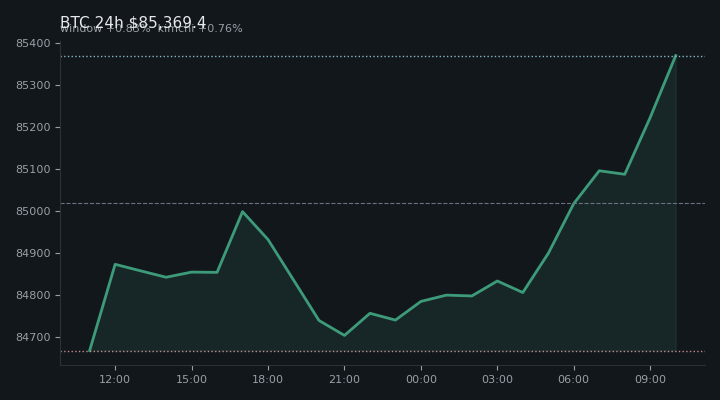Click the 09:00 time axis label

(x=650, y=379)
